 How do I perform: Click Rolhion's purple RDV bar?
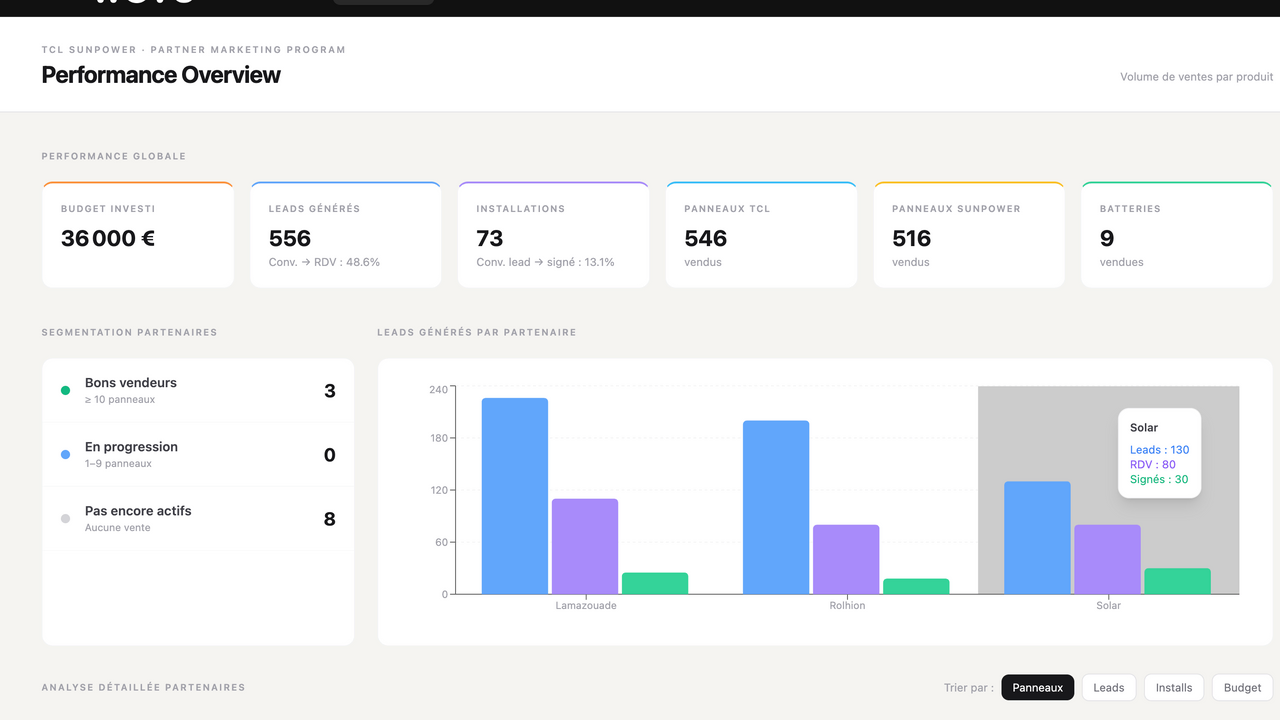(x=846, y=559)
